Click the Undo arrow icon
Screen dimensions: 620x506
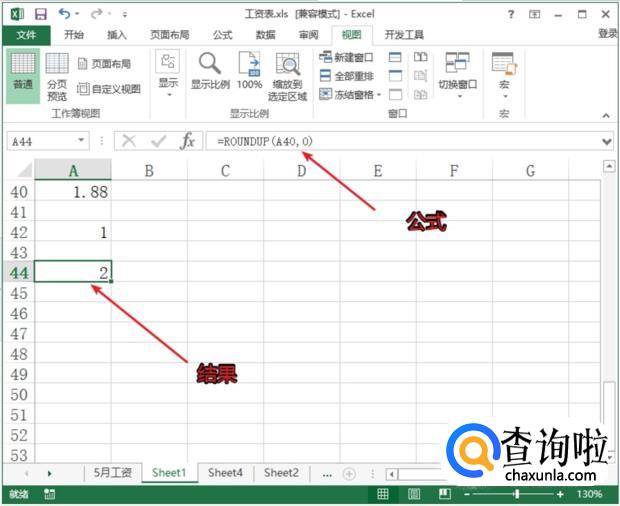(64, 14)
